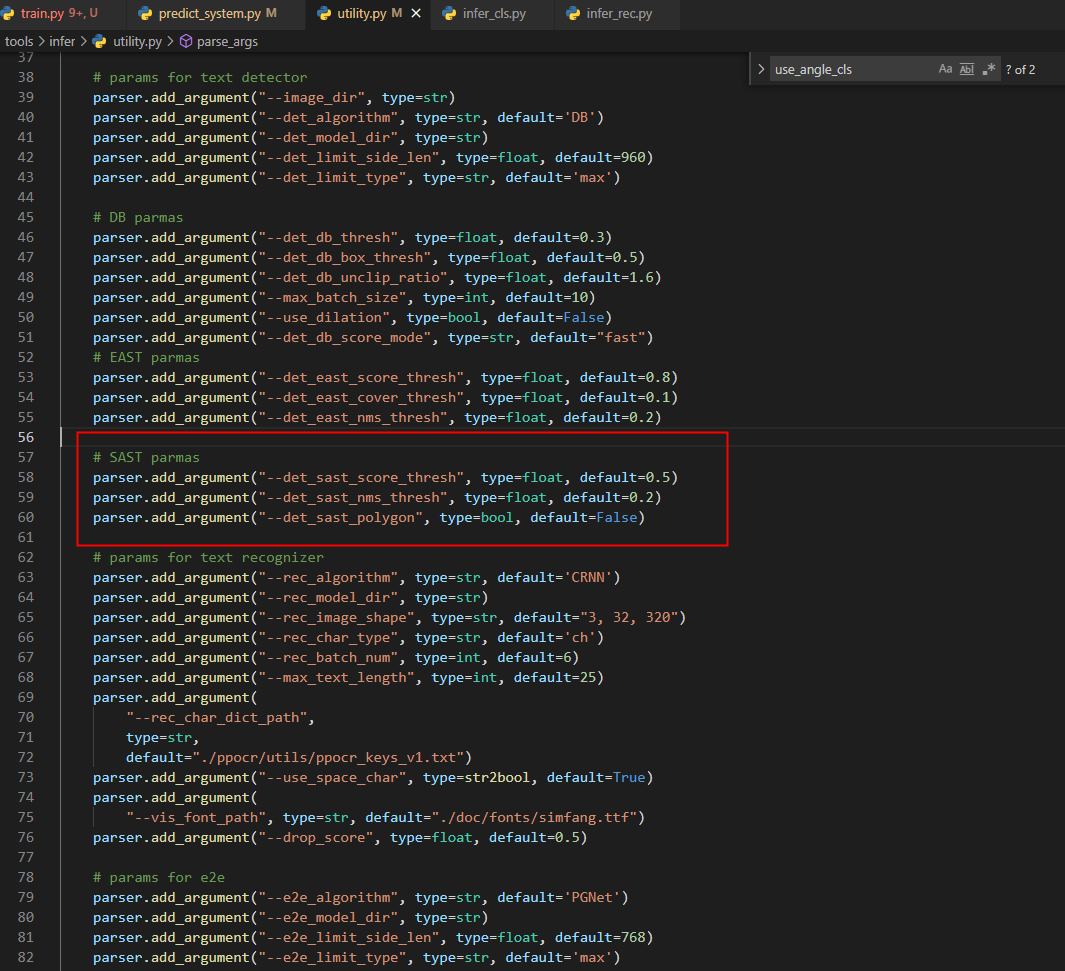Click the Python icon in the breadcrumb bar
Image resolution: width=1065 pixels, height=971 pixels.
[x=98, y=41]
